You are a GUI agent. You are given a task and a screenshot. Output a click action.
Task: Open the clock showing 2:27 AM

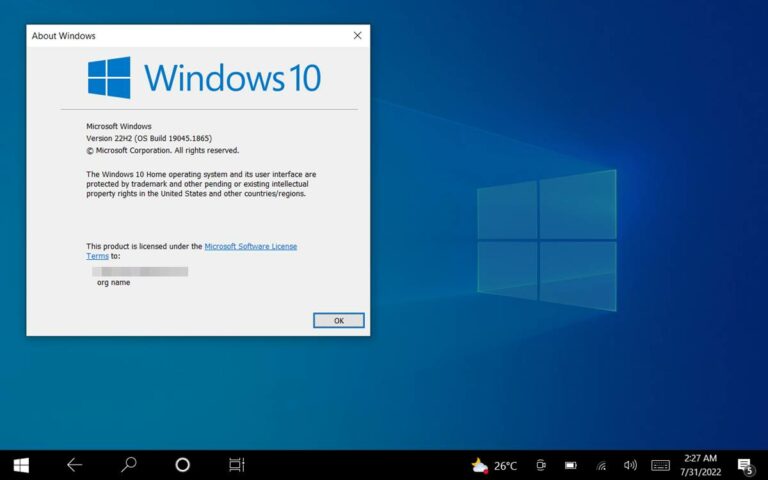[700, 465]
